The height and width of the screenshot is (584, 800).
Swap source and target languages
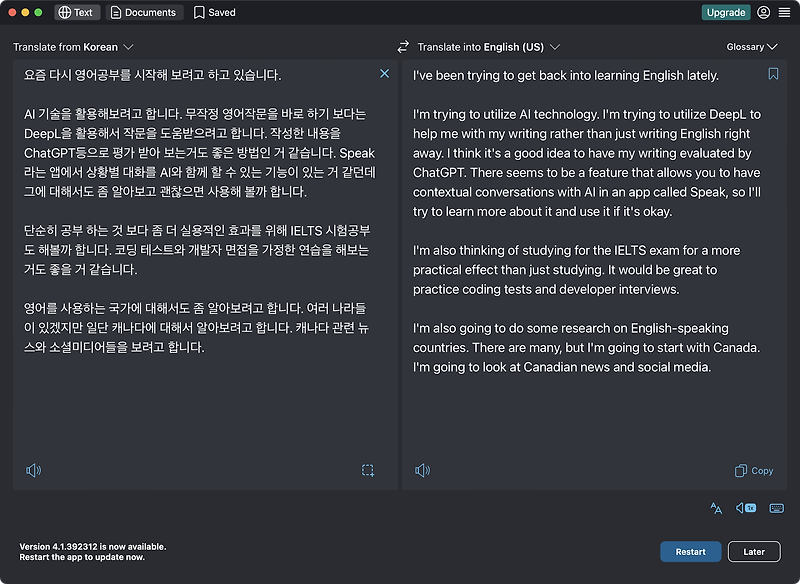(403, 47)
